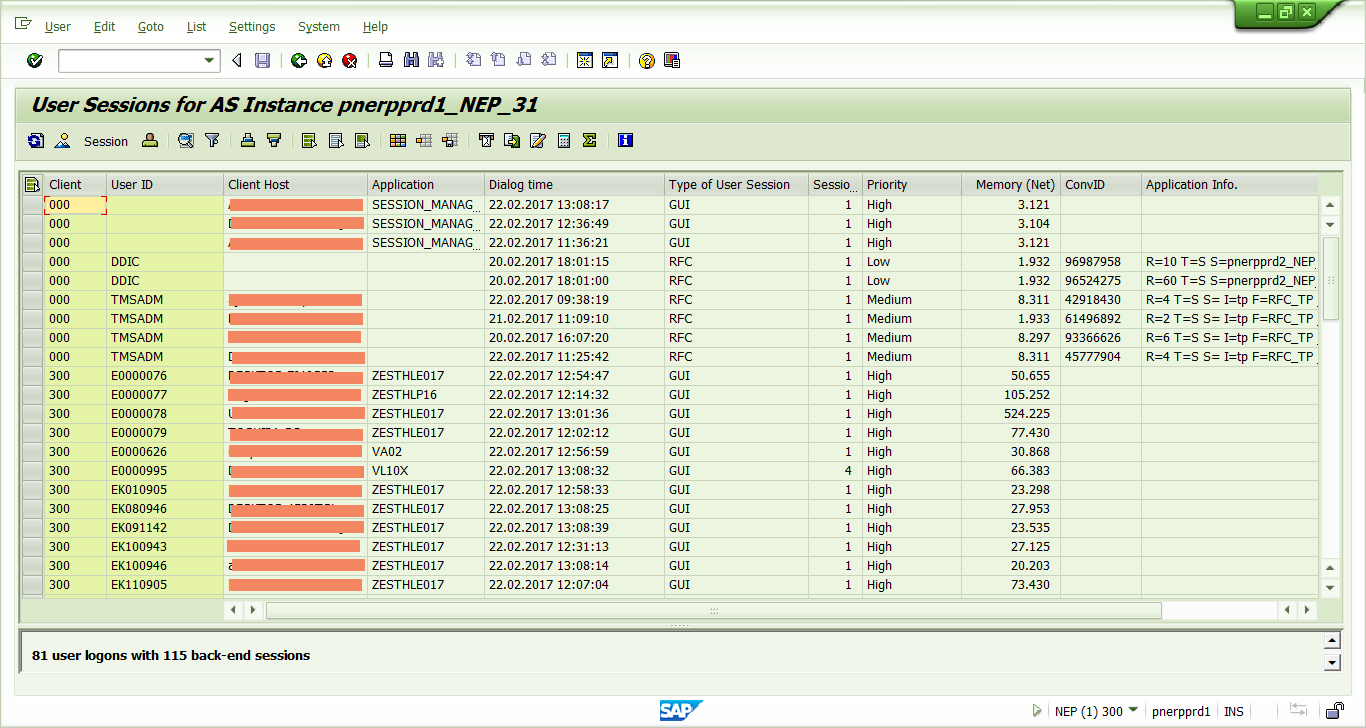Click the Sort Descending icon

(x=273, y=140)
